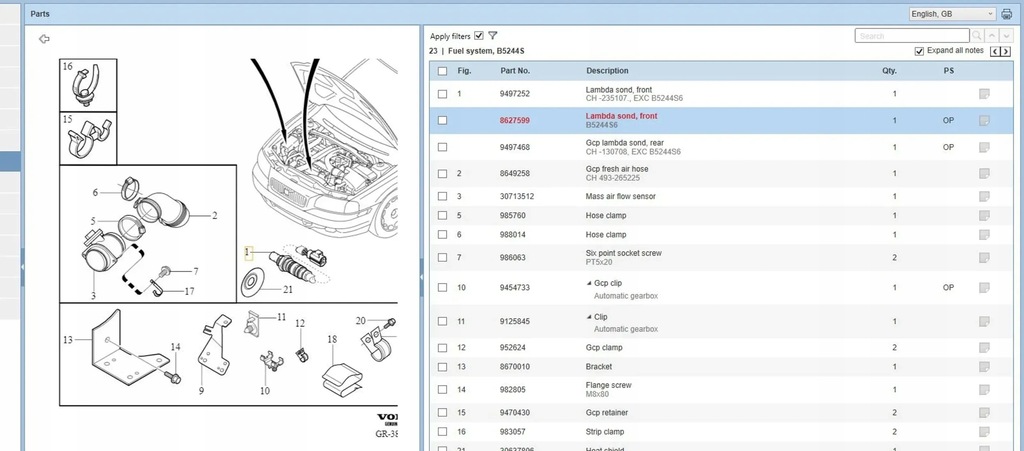
Task: Go to previous page with left chevron
Action: click(995, 52)
